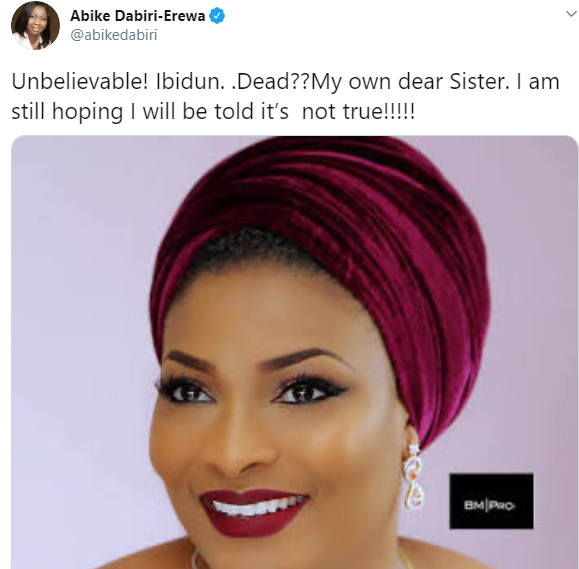Click the jeweled earring in the photo
This screenshot has width=579, height=569.
414,476
